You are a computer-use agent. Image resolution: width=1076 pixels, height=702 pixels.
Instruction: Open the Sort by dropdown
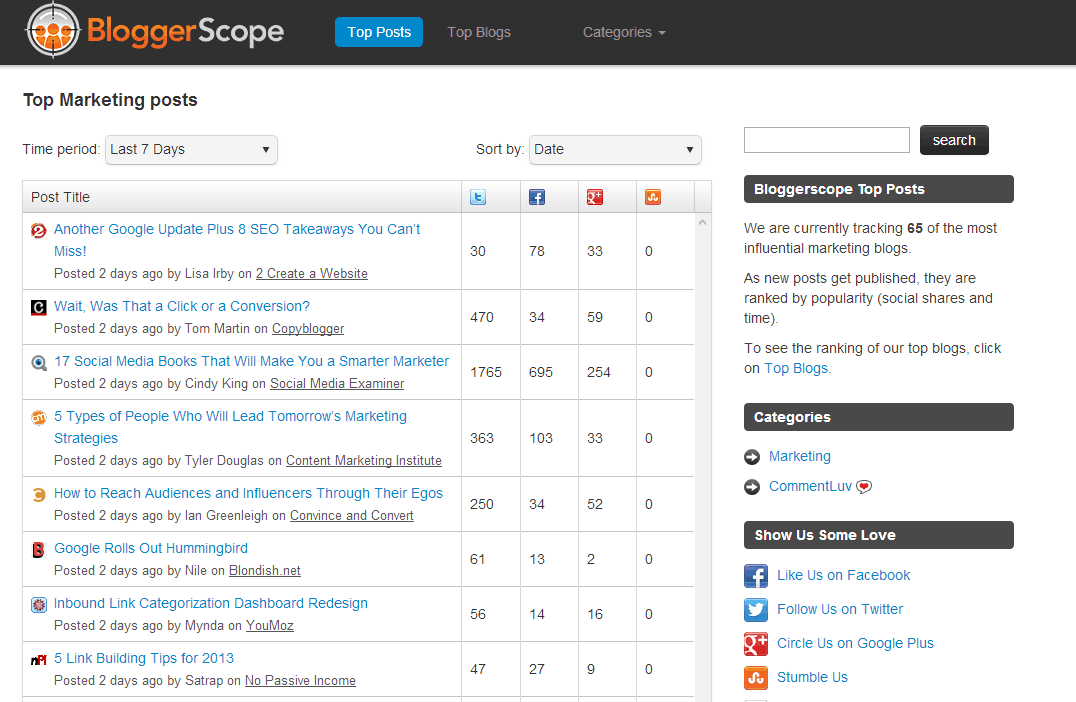[615, 150]
